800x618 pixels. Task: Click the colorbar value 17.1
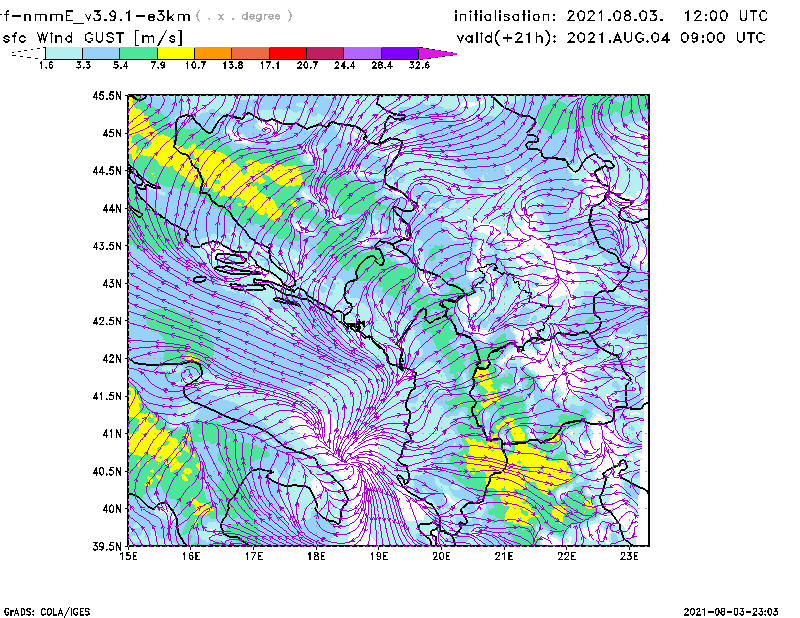pos(269,65)
